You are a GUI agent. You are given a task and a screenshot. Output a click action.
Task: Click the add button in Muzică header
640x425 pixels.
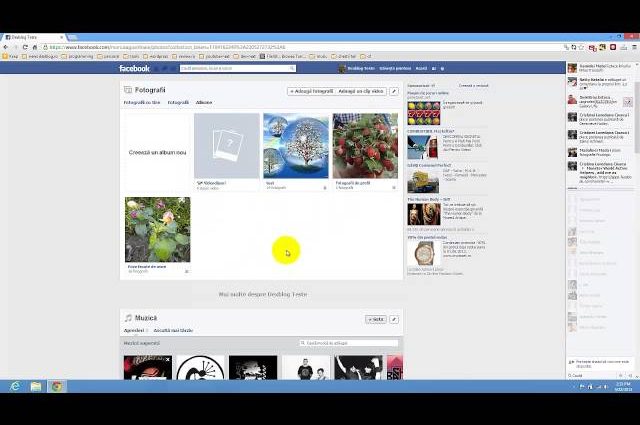tap(376, 319)
